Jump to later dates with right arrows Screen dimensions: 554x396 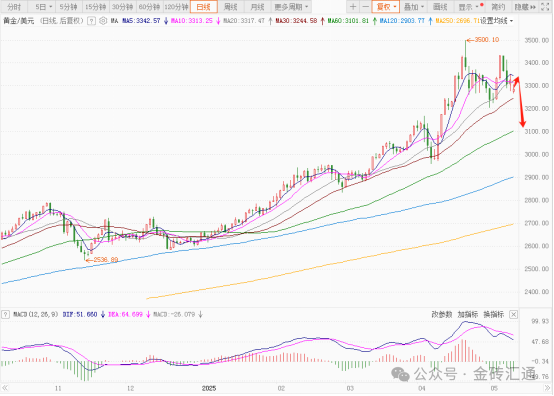coord(547,388)
